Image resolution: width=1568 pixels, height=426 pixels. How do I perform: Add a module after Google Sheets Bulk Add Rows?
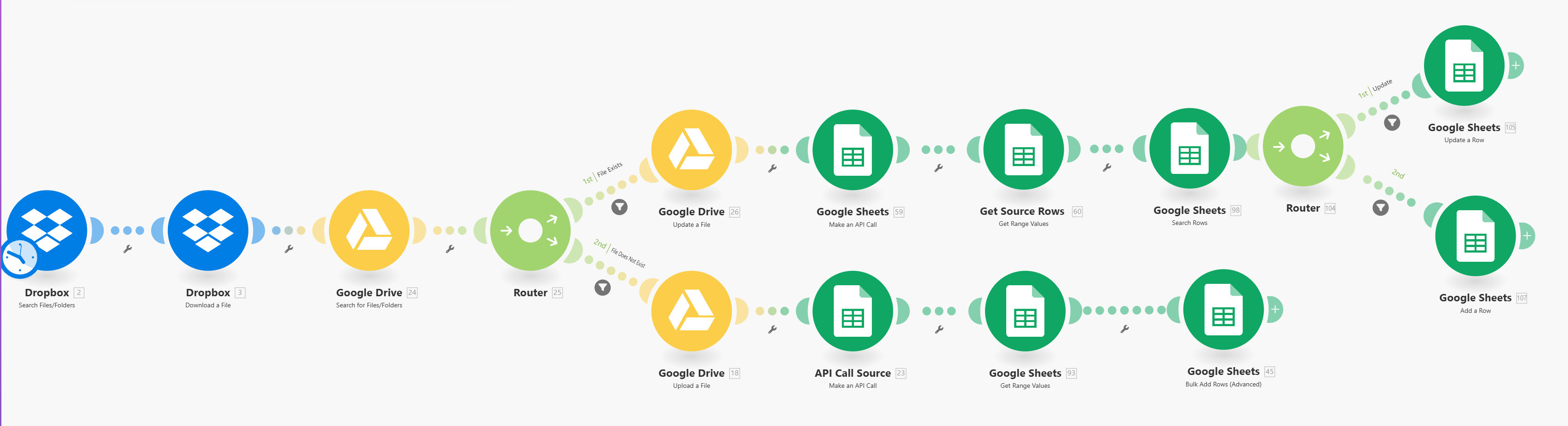point(1275,309)
